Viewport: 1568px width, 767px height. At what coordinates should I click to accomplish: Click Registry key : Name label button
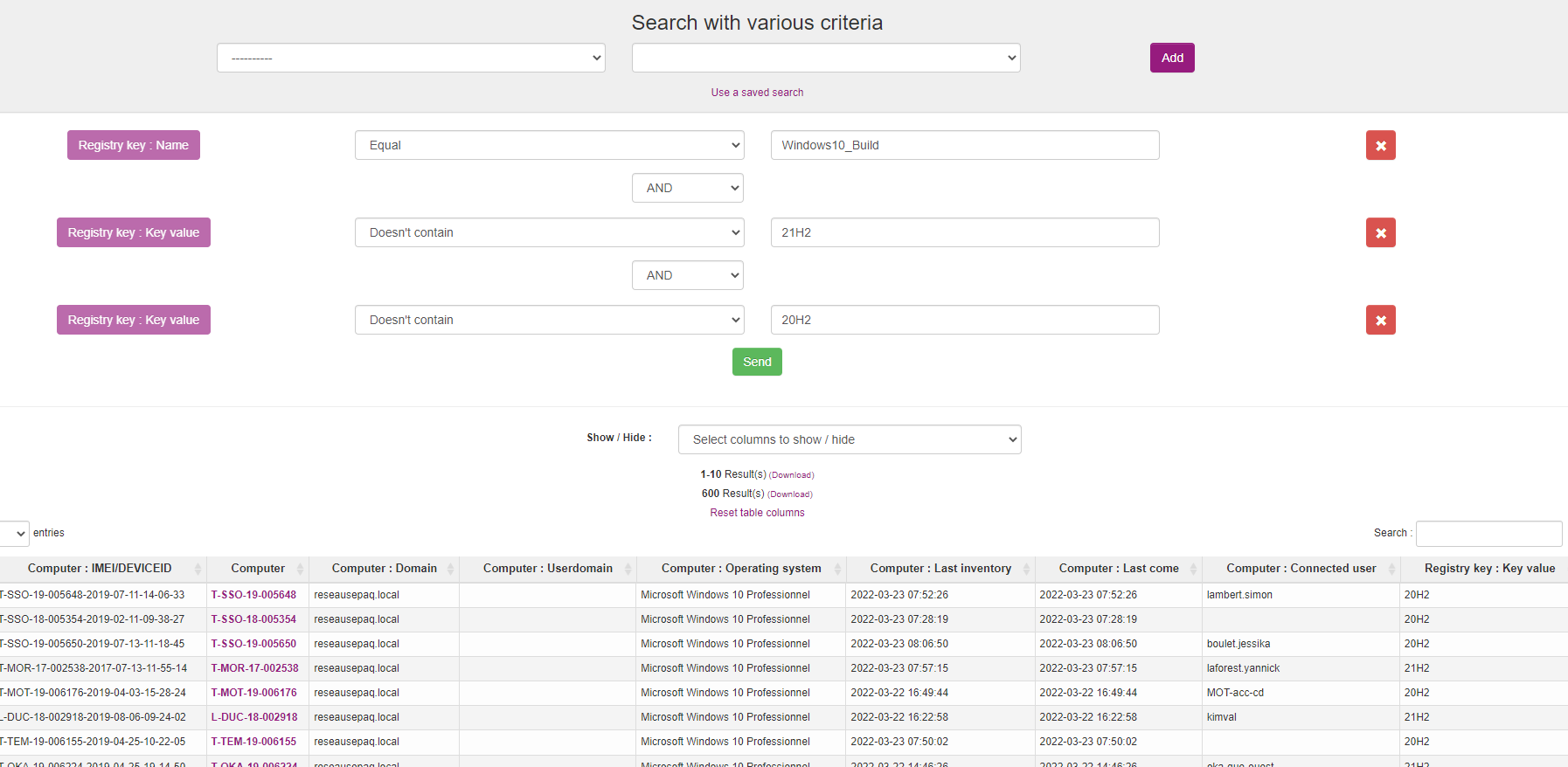[134, 145]
